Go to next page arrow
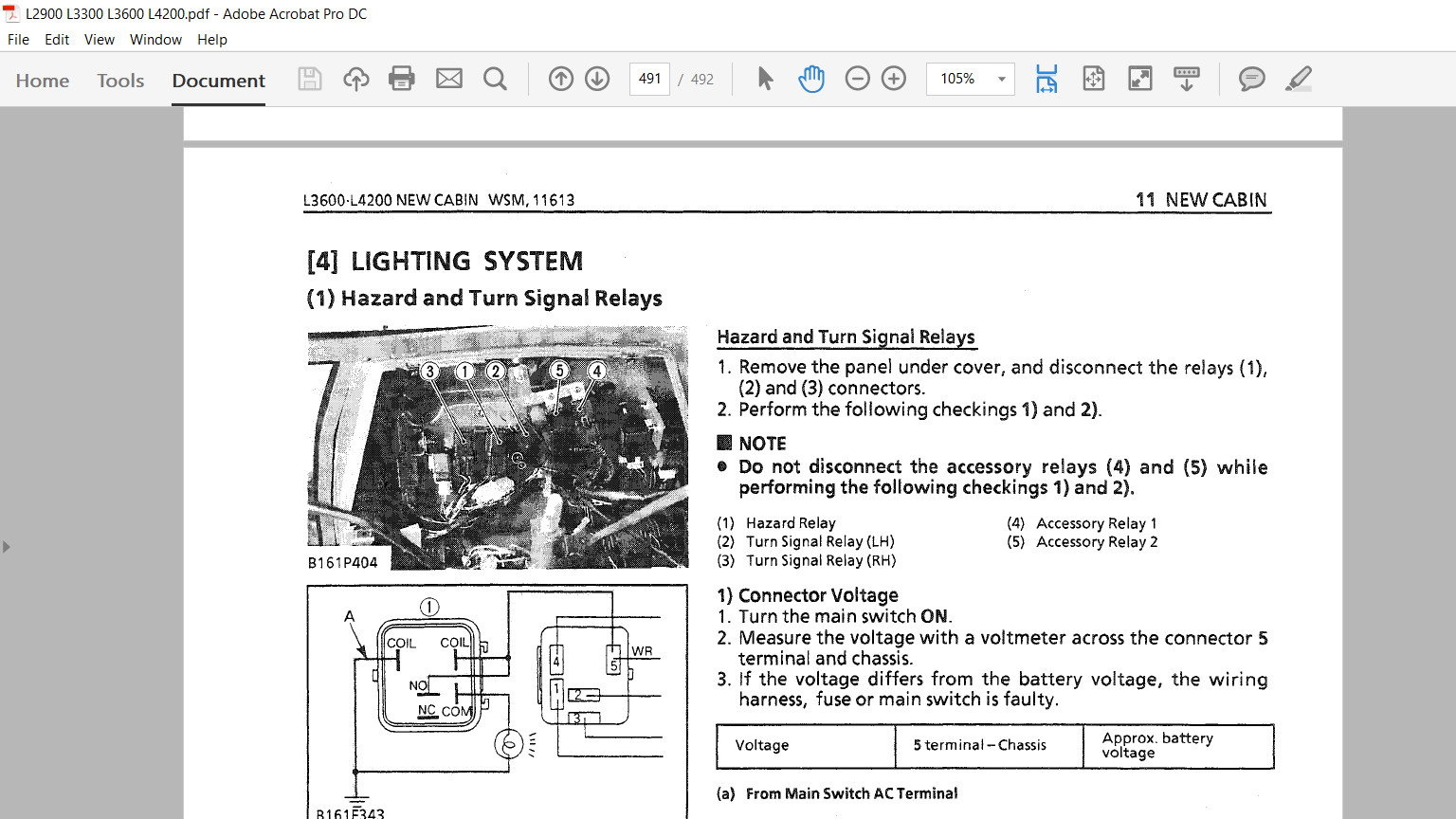This screenshot has height=819, width=1456. pos(597,79)
